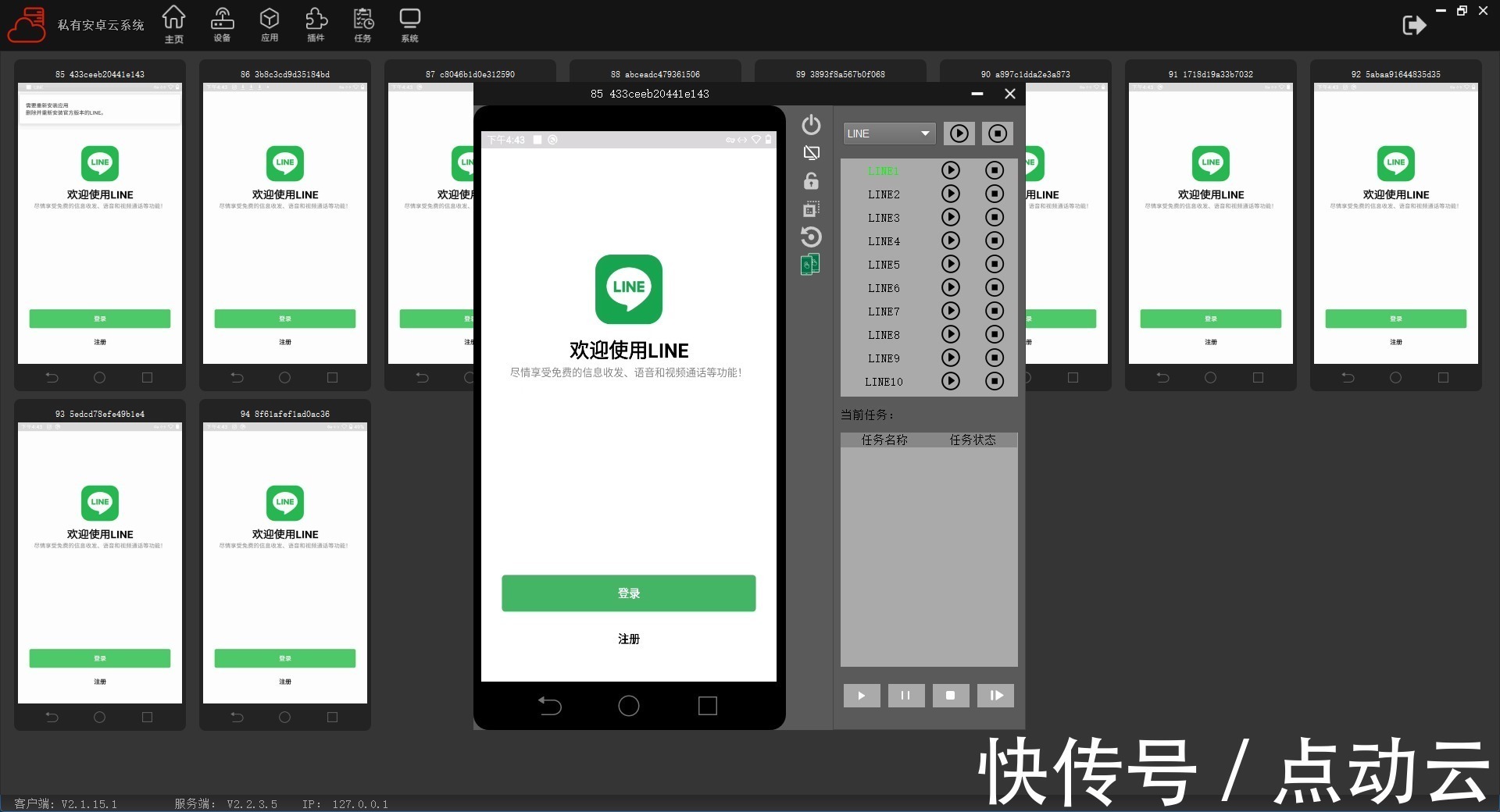This screenshot has height=812, width=1500.
Task: Start the LINE9 script
Action: pos(950,358)
